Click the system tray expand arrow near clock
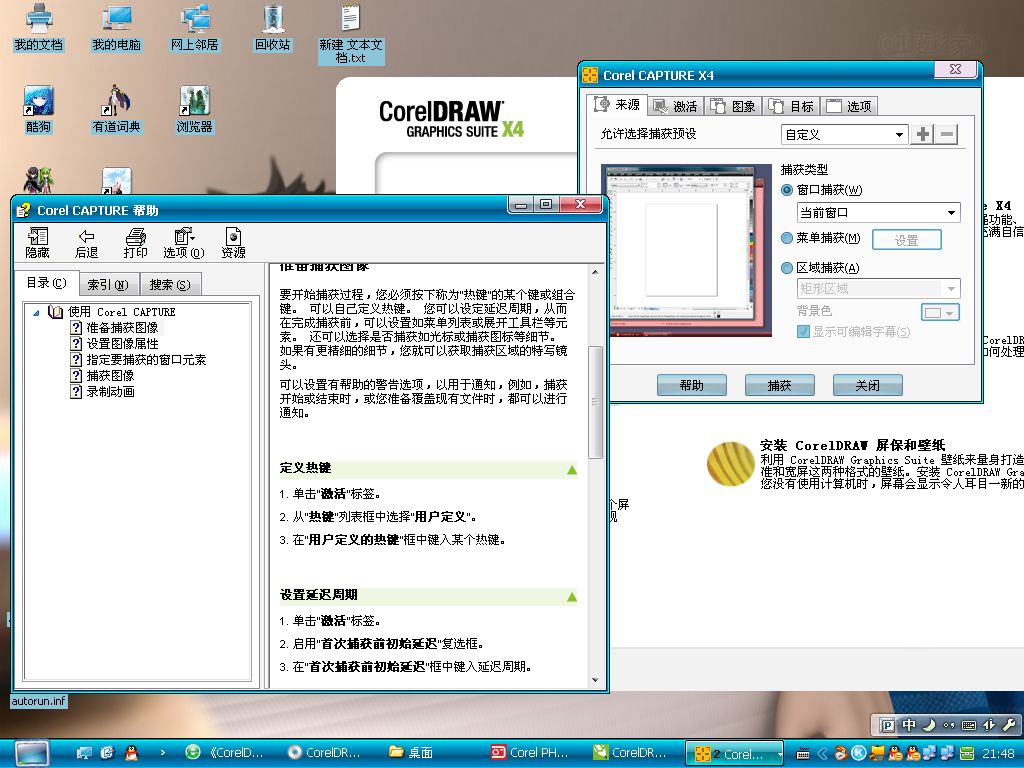1024x768 pixels. click(822, 754)
